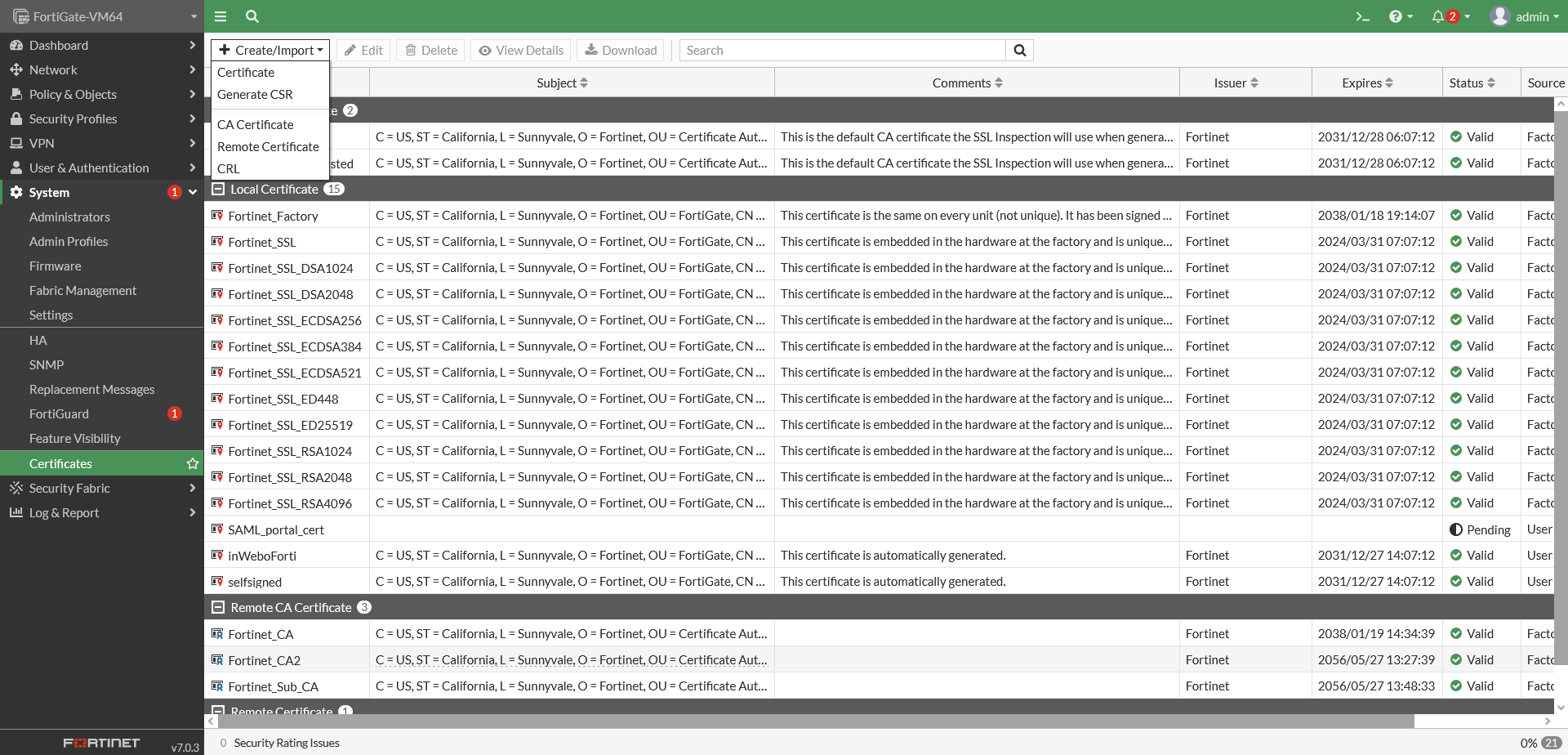Screen dimensions: 1568x755
Task: Click the search icon in the search bar
Action: pyautogui.click(x=1019, y=50)
